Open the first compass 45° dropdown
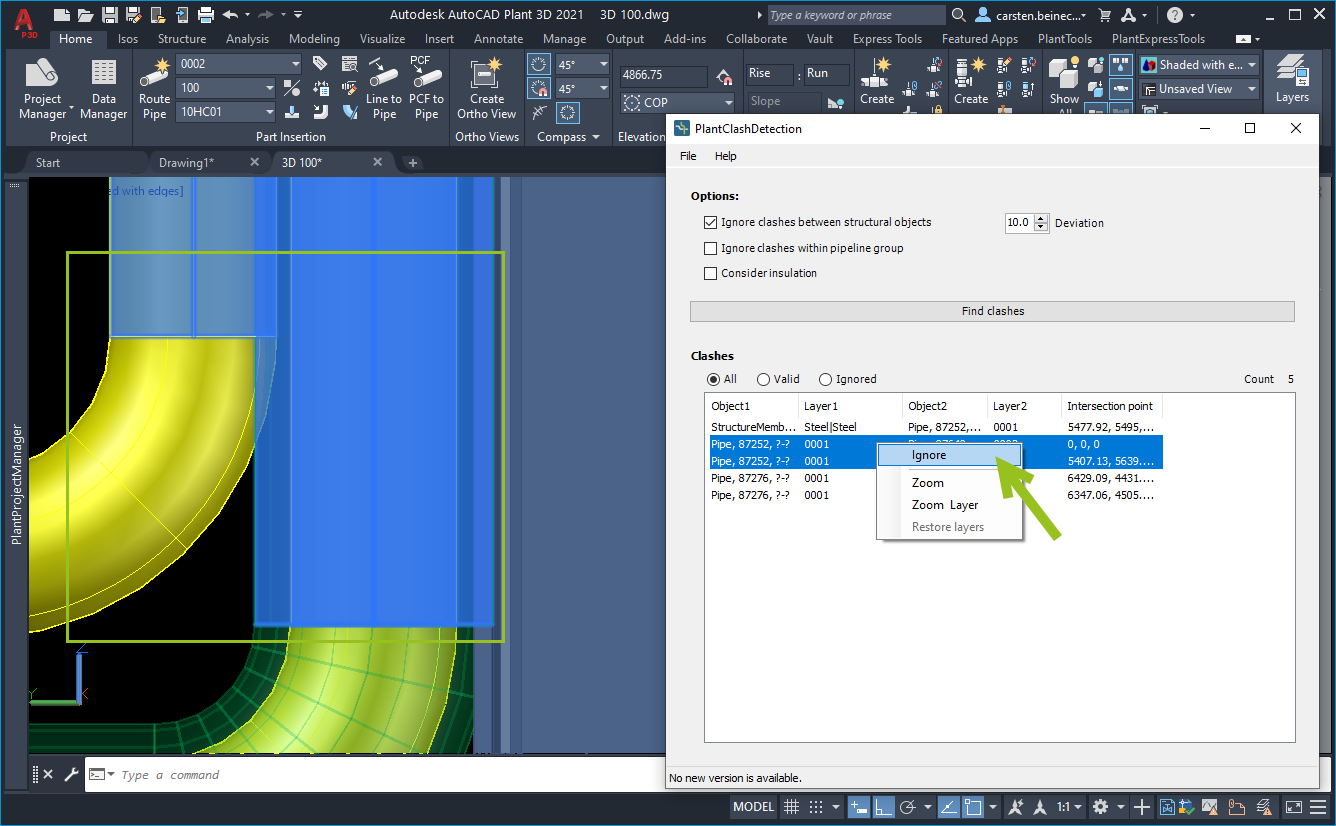This screenshot has width=1336, height=826. [x=603, y=64]
